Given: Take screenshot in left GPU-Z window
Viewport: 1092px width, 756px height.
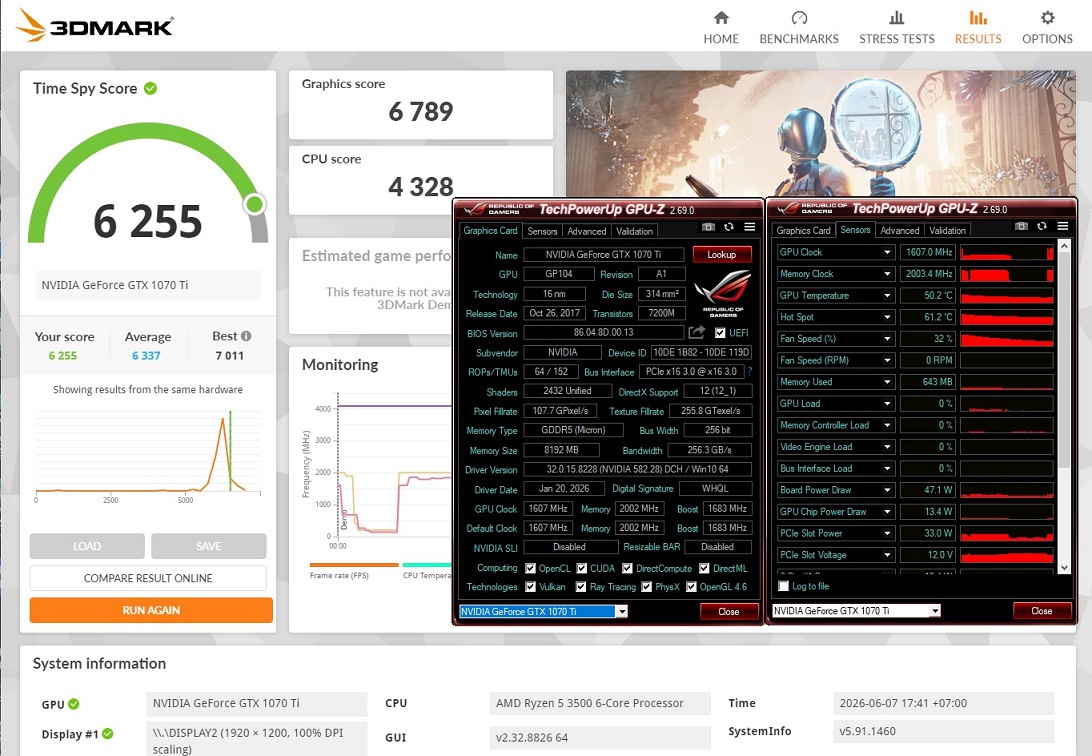Looking at the screenshot, I should click(708, 227).
